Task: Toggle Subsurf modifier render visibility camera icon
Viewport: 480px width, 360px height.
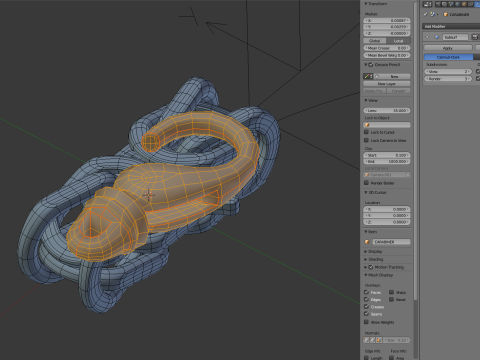Action: [x=475, y=37]
